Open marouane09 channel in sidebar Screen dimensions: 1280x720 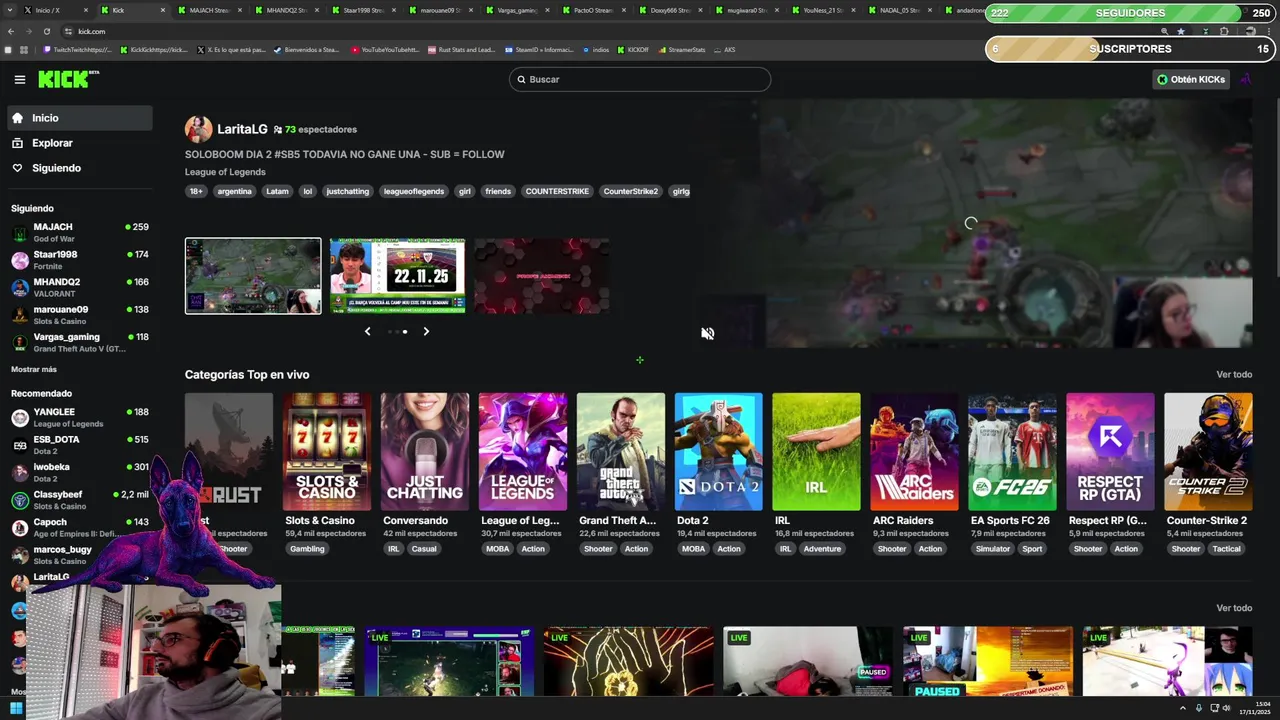coord(80,315)
